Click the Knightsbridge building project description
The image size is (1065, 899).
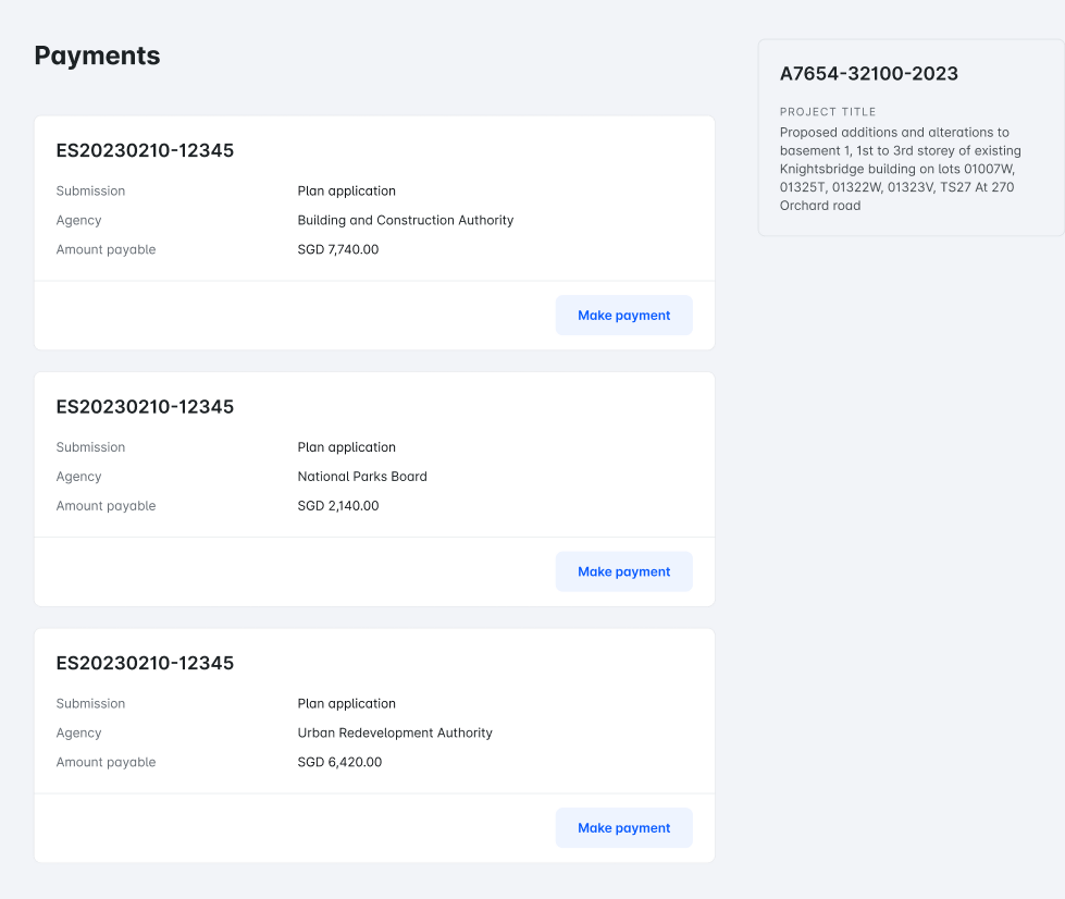tap(899, 169)
